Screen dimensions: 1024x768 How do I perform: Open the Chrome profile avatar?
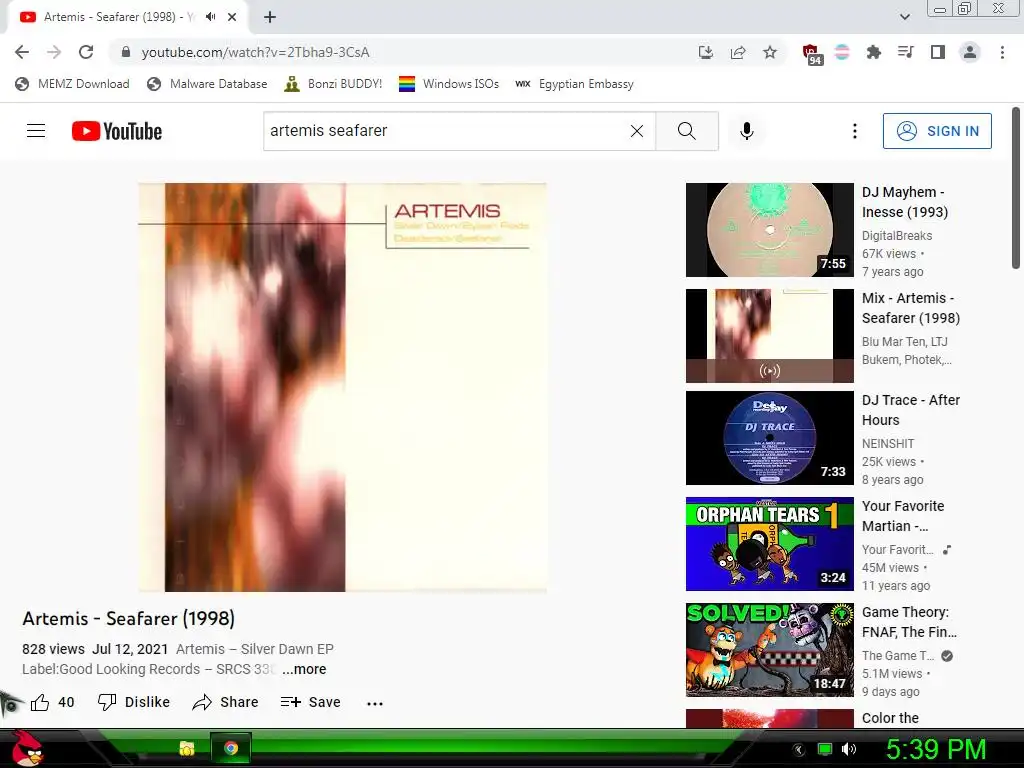point(970,52)
